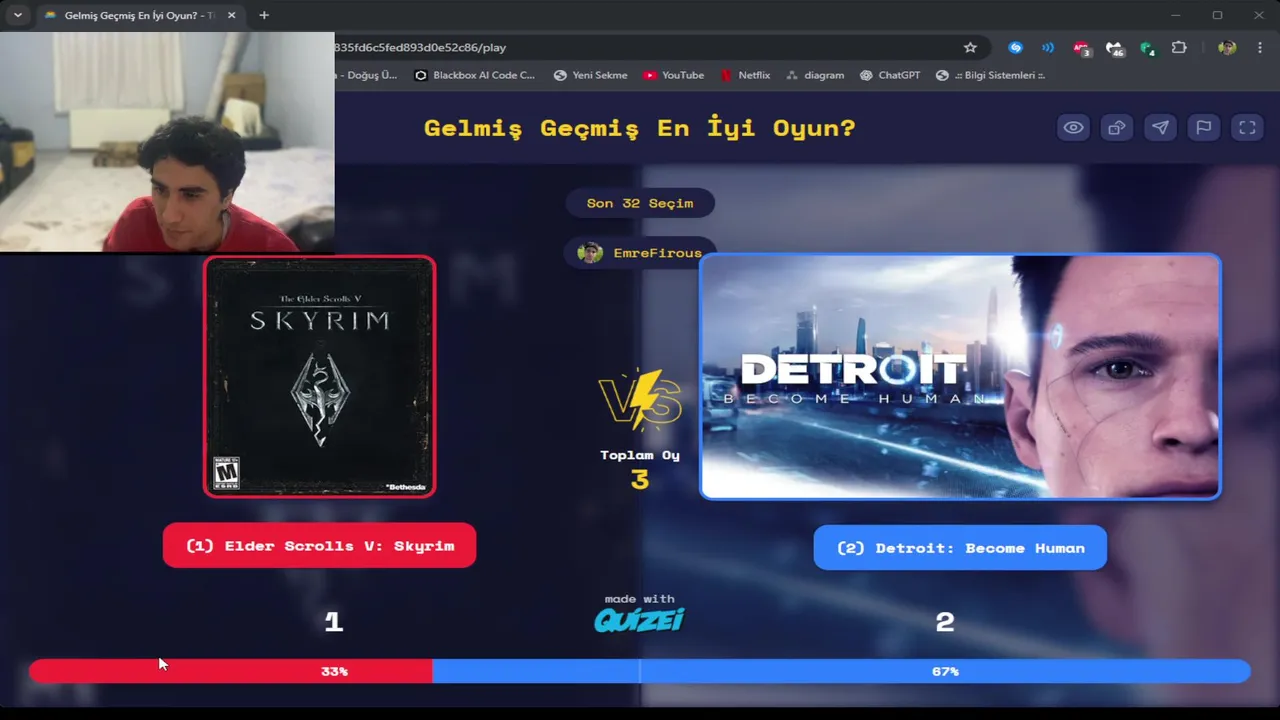Open the Shazam extension
The image size is (1280, 720).
click(x=1016, y=47)
